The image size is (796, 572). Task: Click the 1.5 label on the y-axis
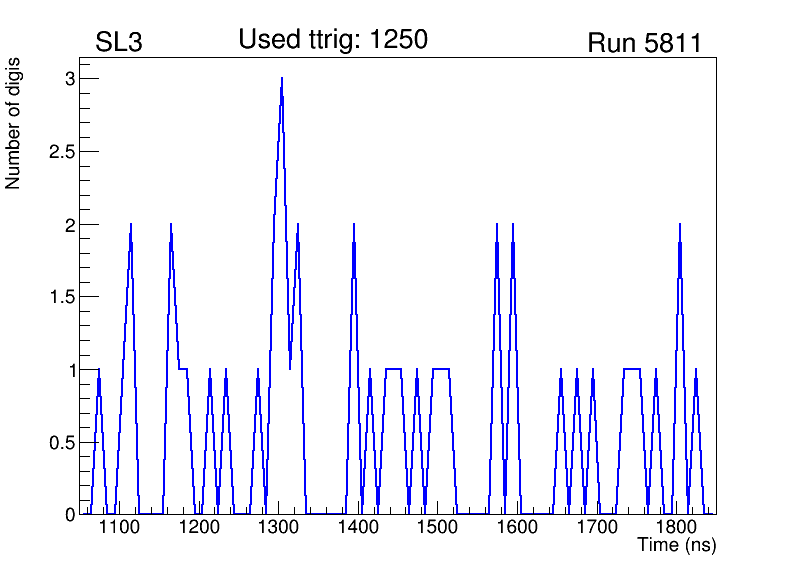(62, 297)
